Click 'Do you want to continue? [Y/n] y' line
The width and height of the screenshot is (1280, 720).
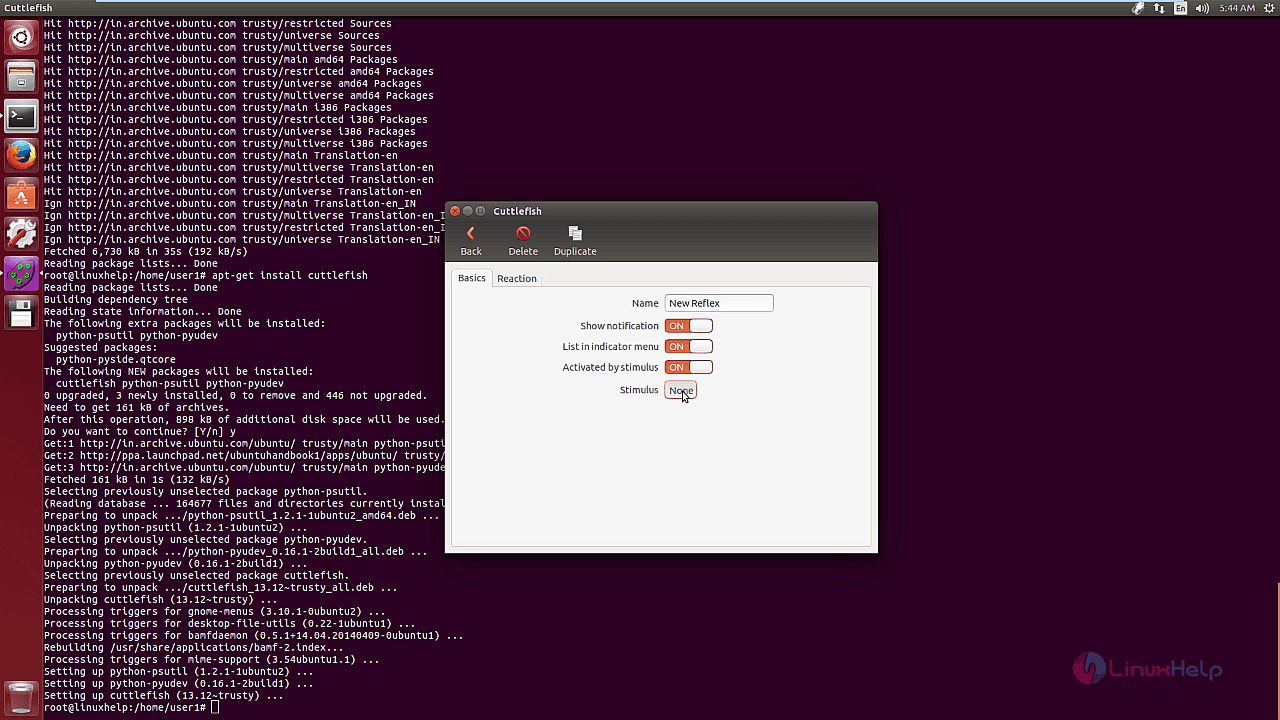tap(139, 431)
